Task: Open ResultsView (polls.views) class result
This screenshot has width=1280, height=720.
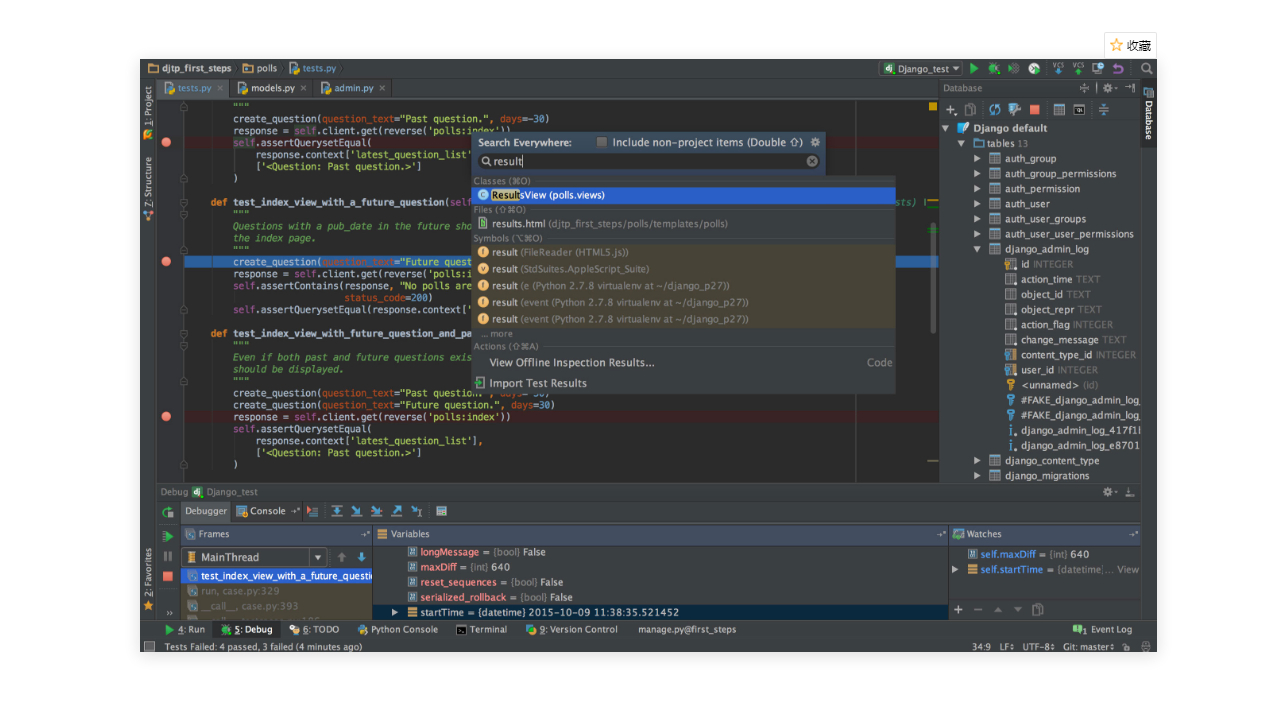Action: click(683, 195)
